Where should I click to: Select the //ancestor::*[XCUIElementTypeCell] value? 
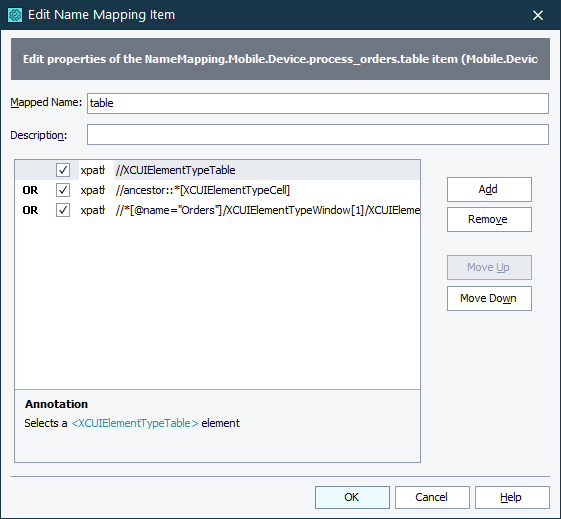(x=267, y=190)
